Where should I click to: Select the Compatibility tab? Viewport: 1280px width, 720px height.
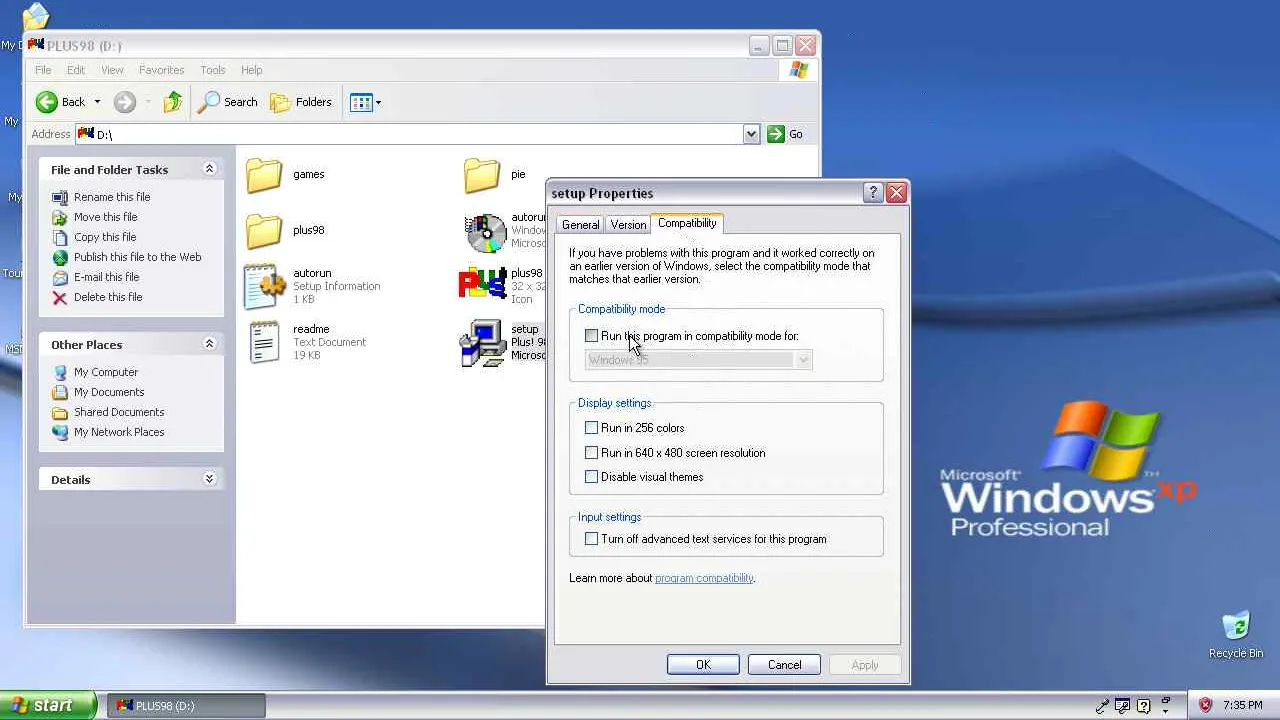(x=687, y=223)
